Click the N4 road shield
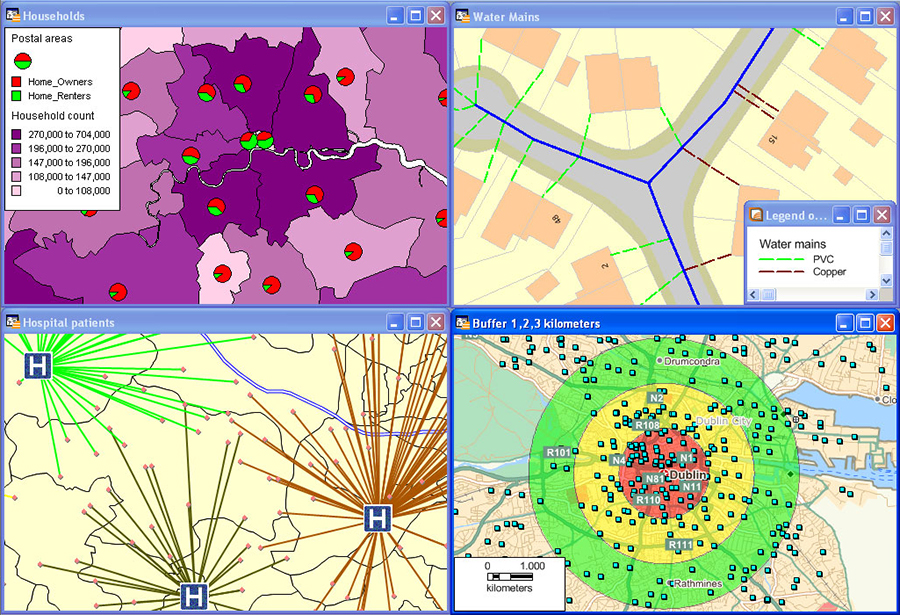 click(618, 460)
